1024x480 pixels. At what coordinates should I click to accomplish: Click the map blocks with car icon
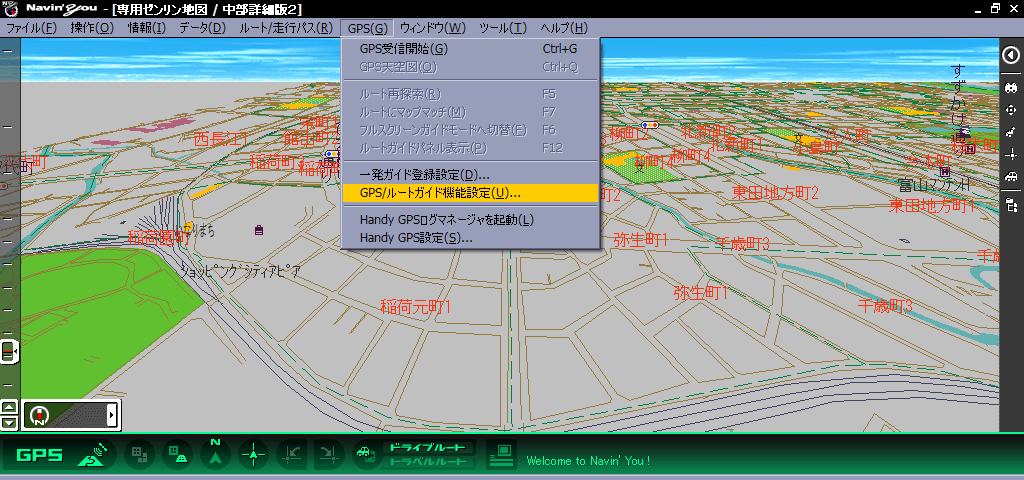177,455
